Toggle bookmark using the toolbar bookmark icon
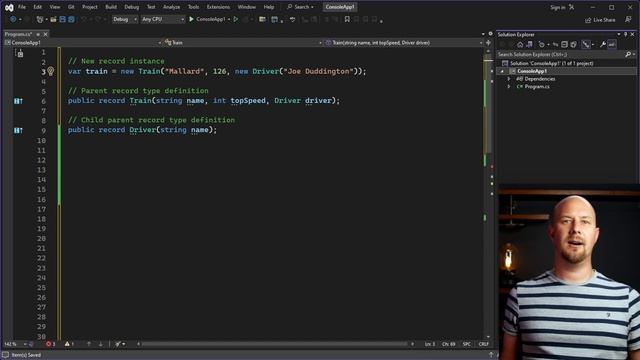This screenshot has width=640, height=360. click(x=347, y=19)
